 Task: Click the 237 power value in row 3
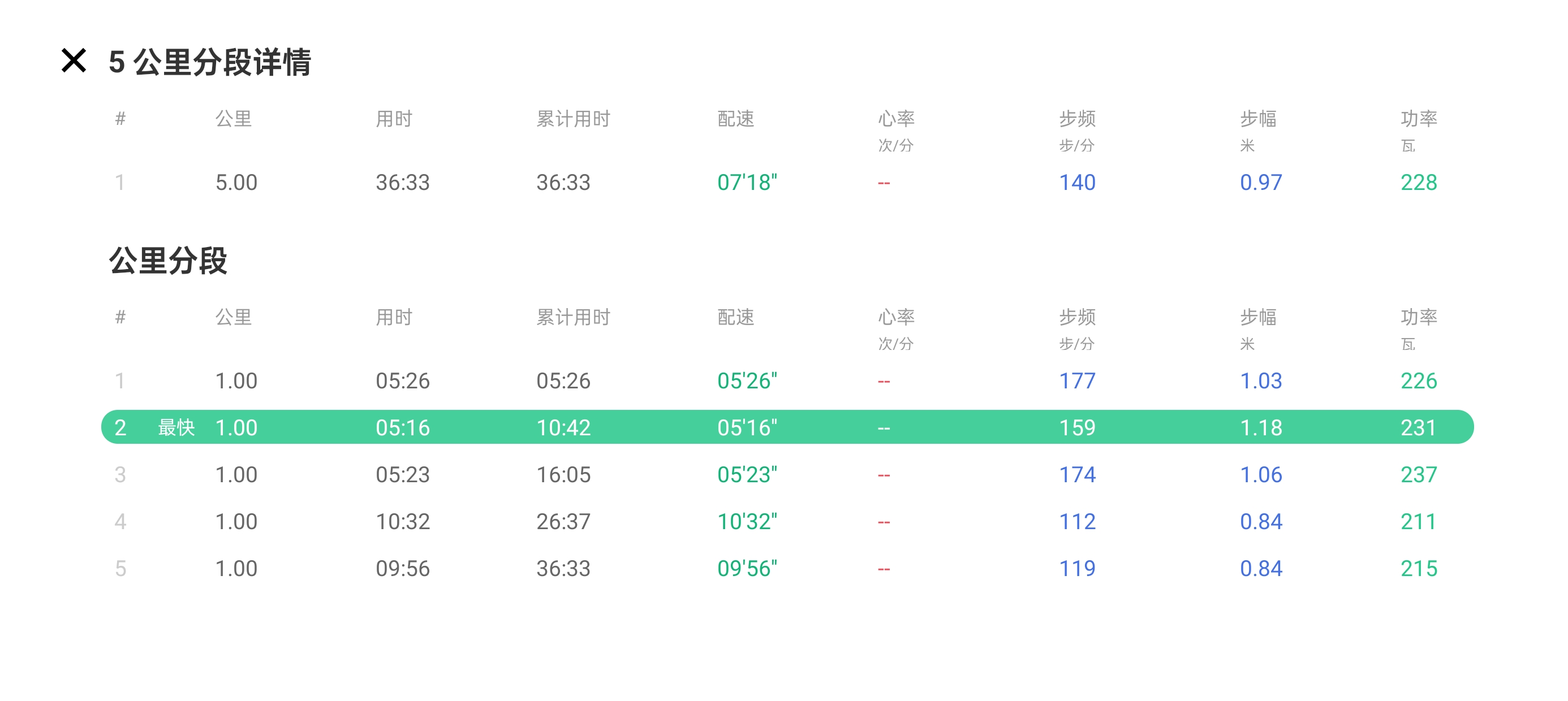point(1418,475)
